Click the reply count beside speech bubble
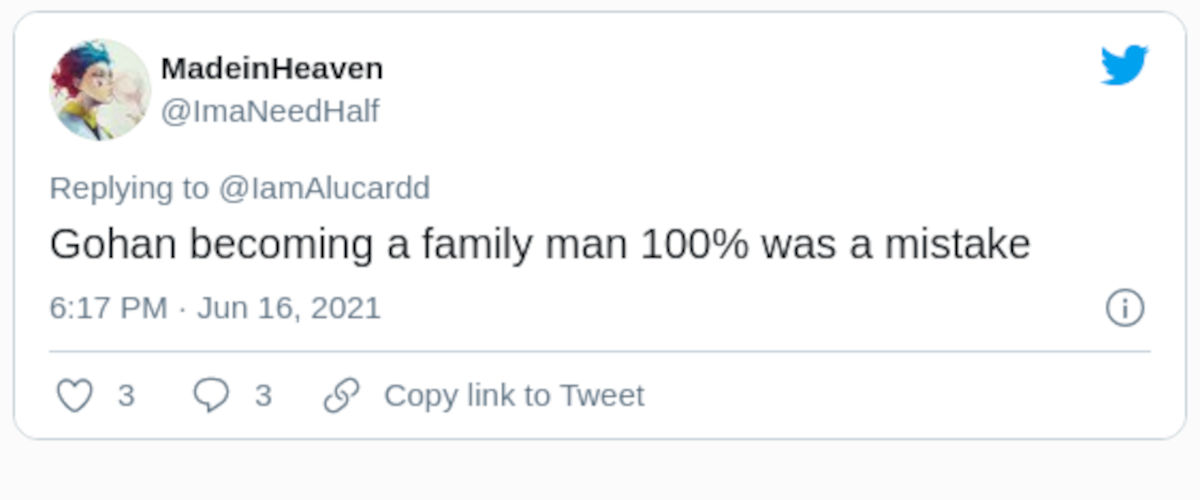 point(263,396)
